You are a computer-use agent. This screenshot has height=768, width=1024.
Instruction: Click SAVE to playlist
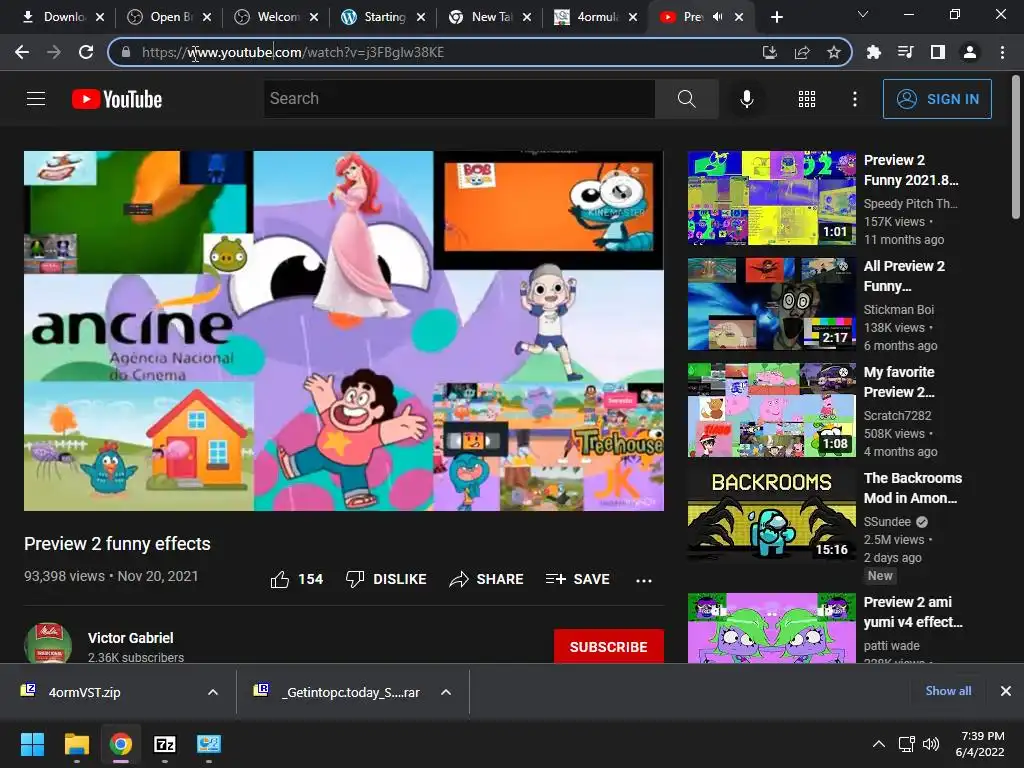click(578, 579)
